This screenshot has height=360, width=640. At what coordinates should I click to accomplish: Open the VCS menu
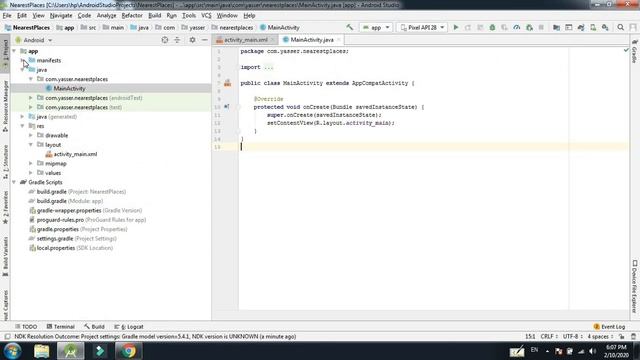point(206,16)
